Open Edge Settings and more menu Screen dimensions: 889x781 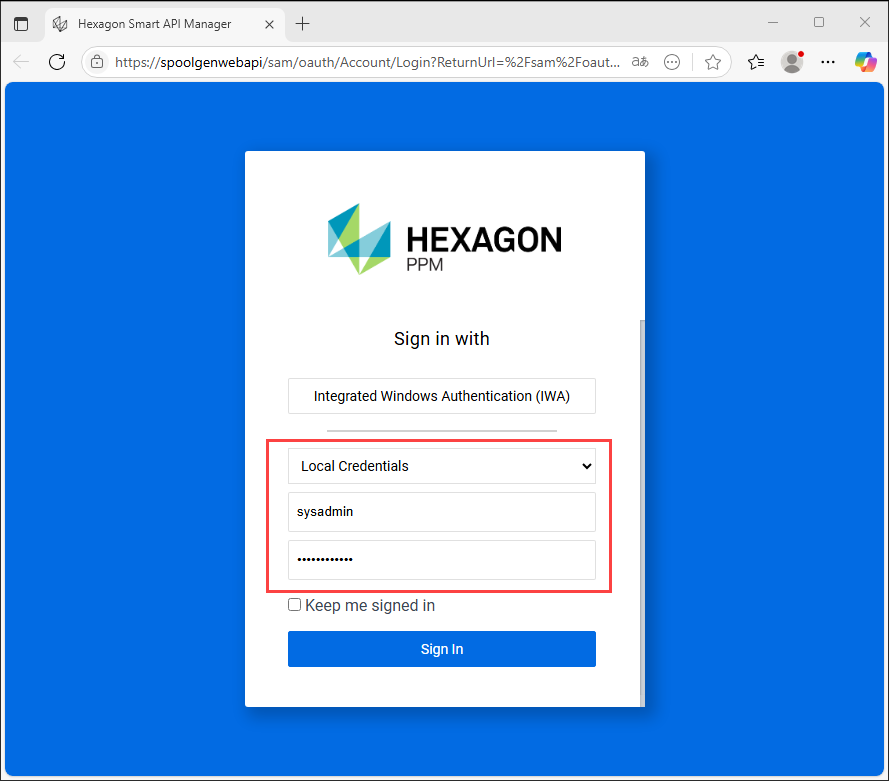tap(828, 62)
